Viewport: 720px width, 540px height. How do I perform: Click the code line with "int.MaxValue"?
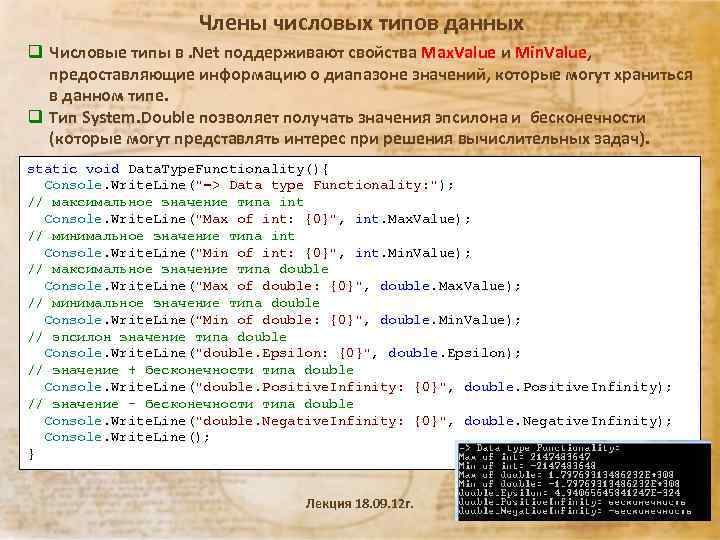tap(258, 219)
